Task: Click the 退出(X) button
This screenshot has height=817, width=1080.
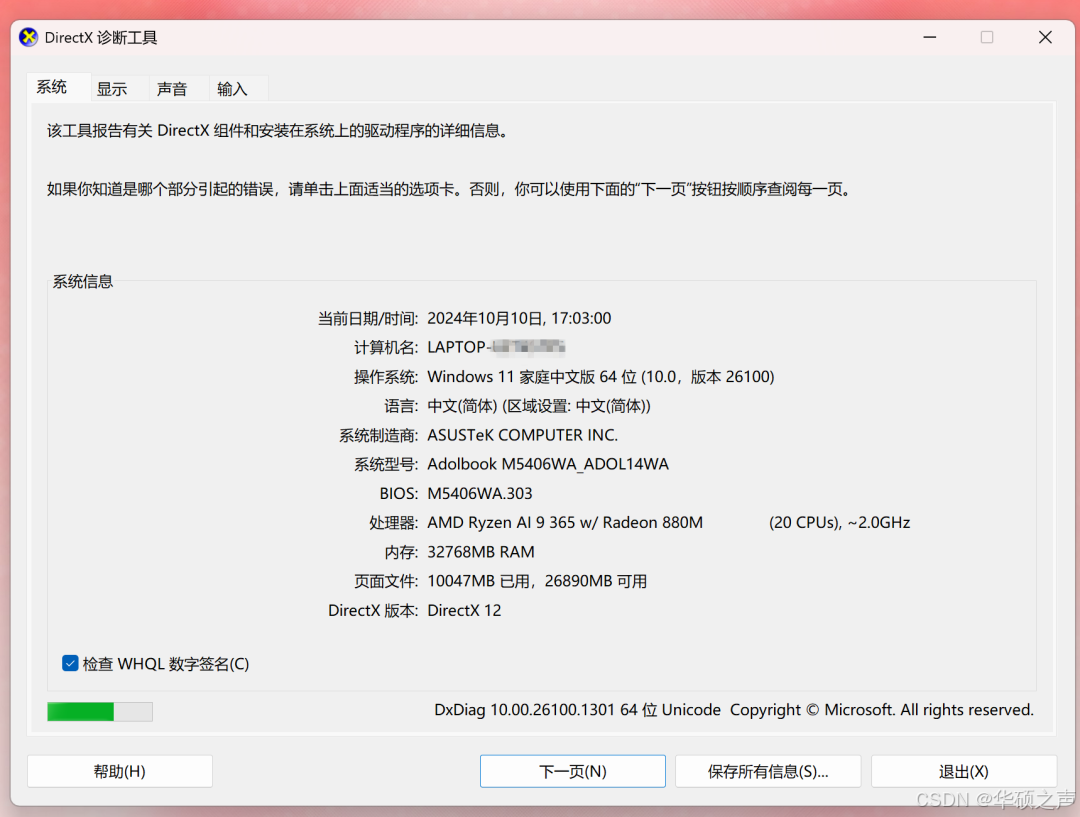Action: coord(964,771)
